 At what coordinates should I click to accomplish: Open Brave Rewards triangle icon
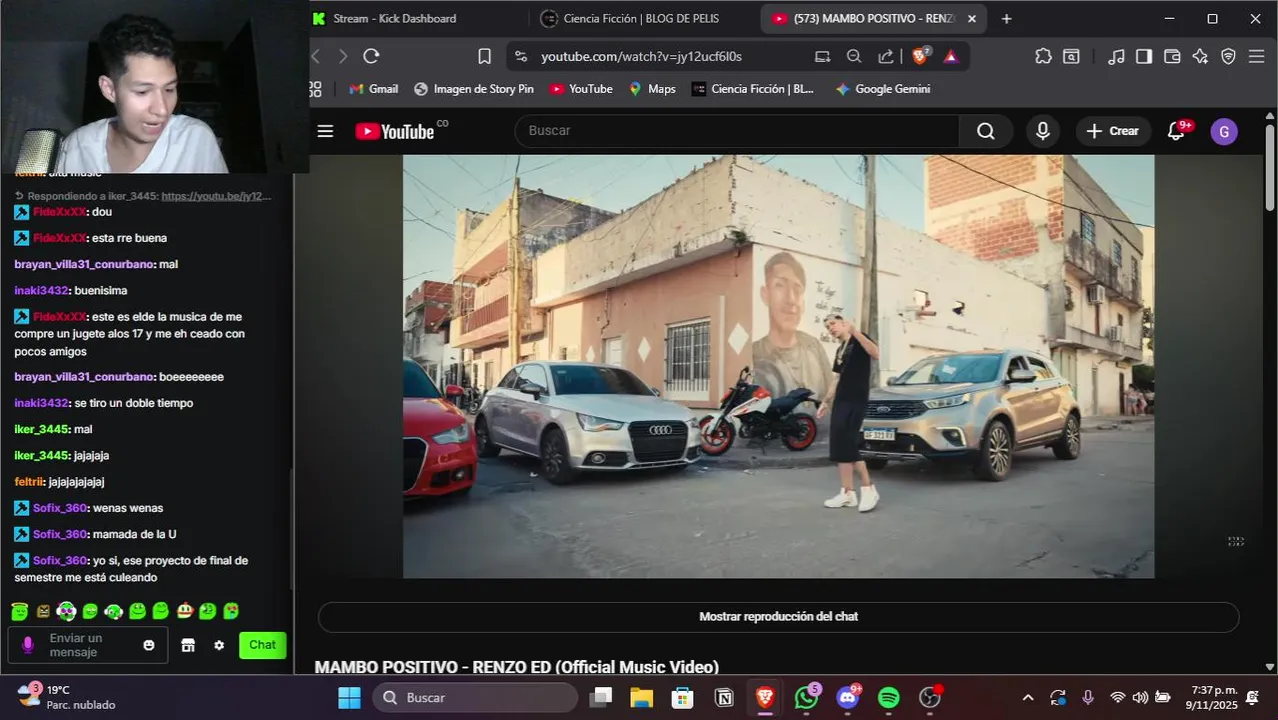coord(950,56)
